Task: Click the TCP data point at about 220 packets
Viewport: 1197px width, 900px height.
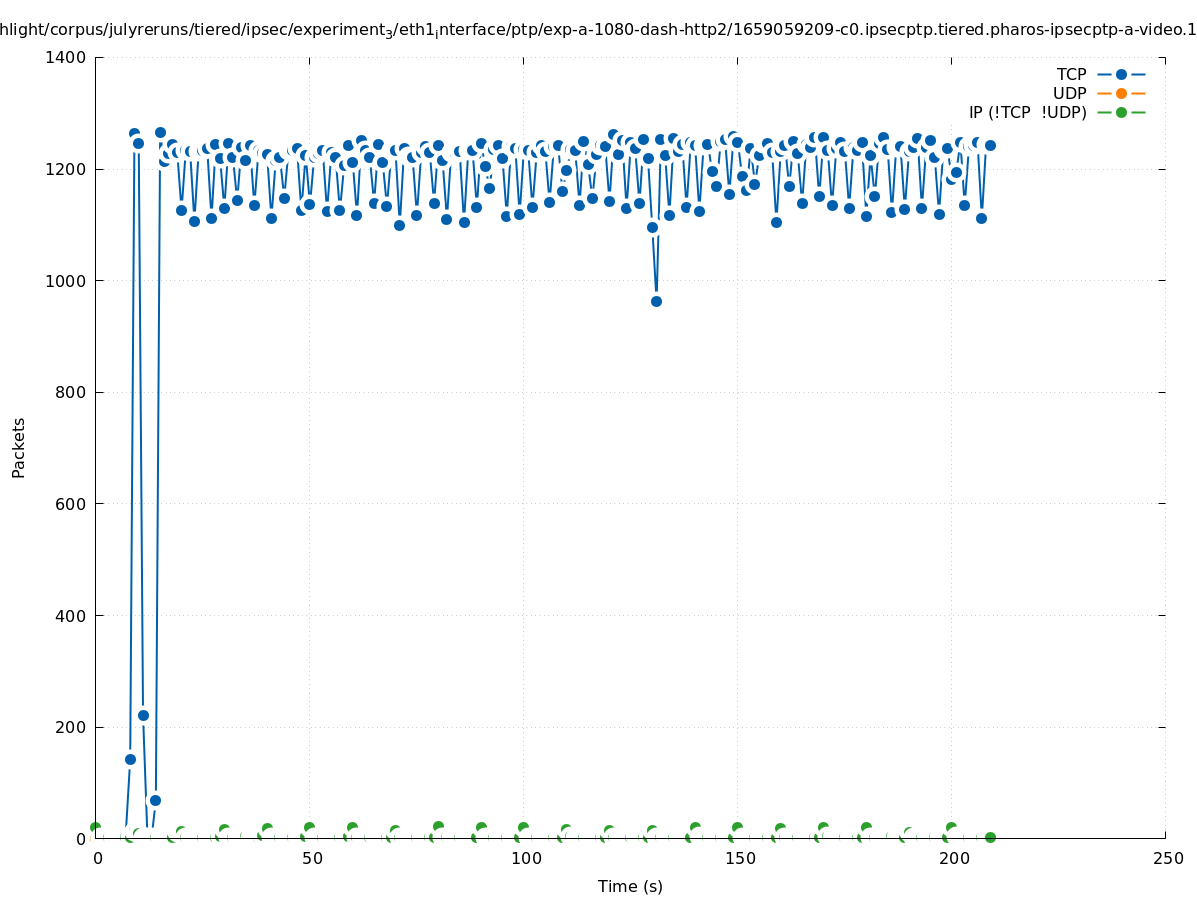Action: point(143,715)
